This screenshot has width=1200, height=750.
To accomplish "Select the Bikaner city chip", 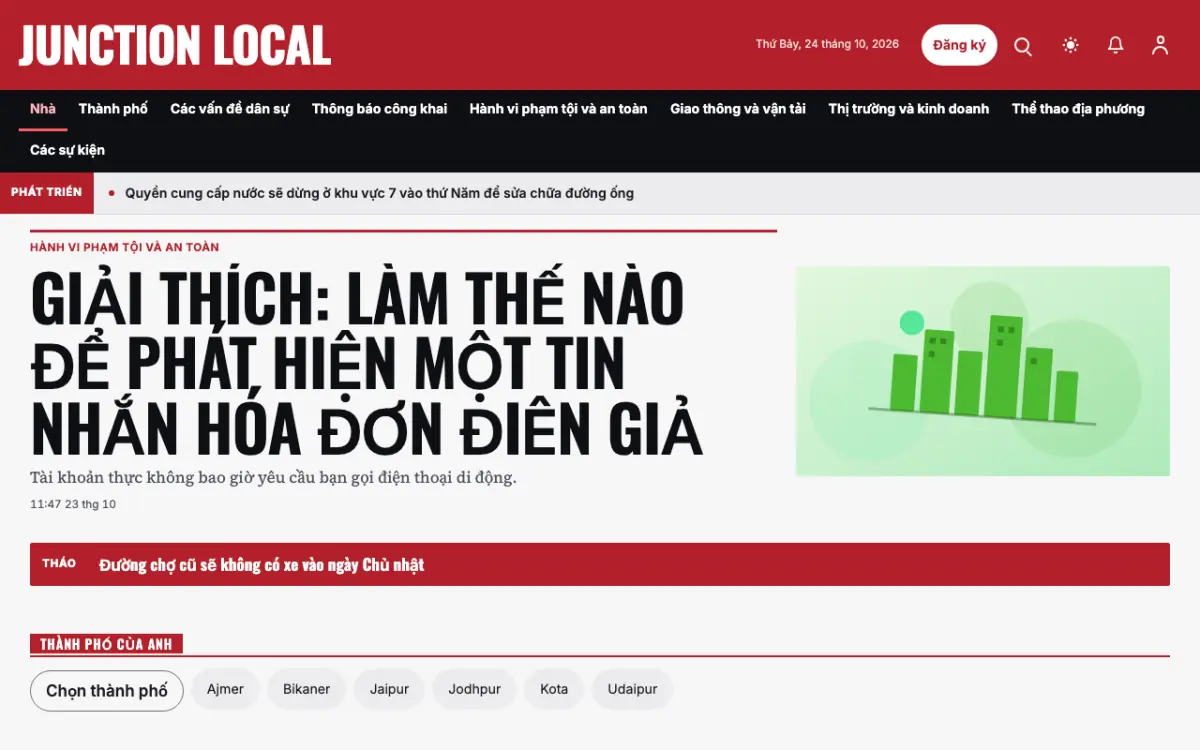I will (306, 690).
